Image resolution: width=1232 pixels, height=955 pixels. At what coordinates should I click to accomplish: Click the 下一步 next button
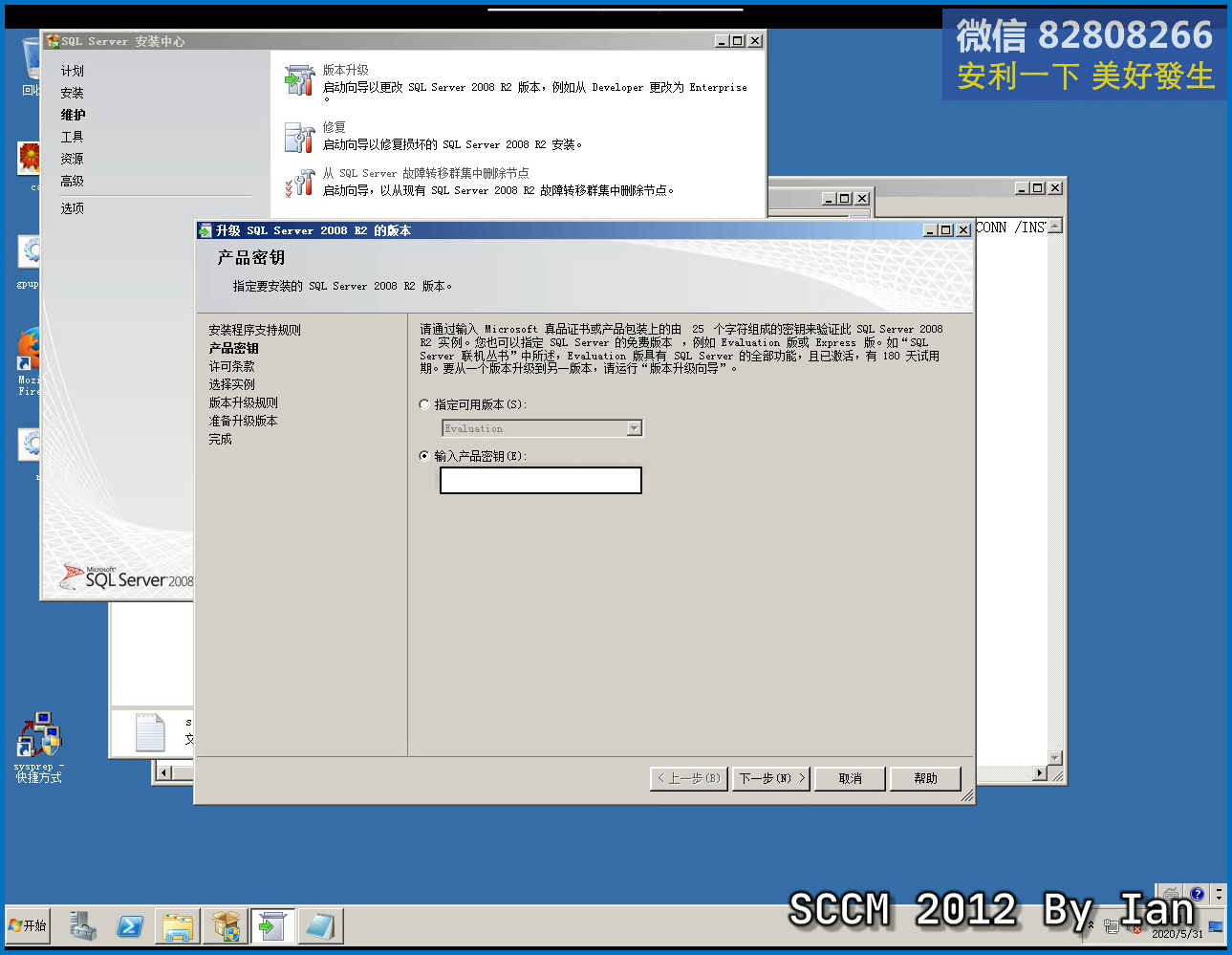(771, 778)
